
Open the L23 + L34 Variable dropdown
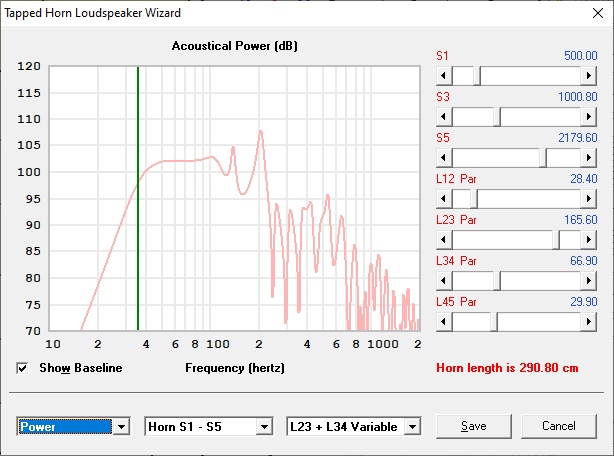pyautogui.click(x=412, y=427)
